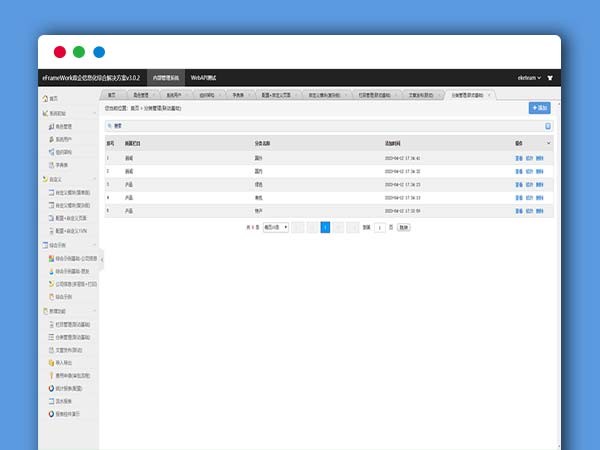Open the page size dropdown in pagination
Screen dimensions: 600x450
pos(275,228)
